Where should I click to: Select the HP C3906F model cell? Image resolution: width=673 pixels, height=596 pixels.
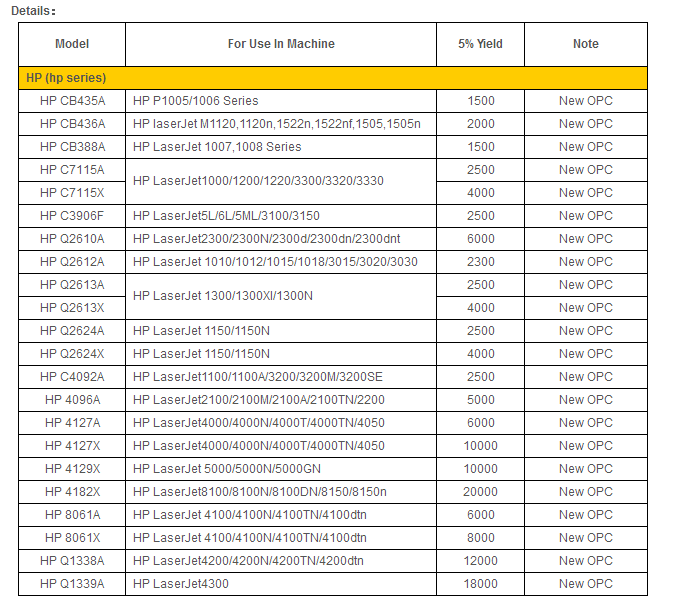click(72, 216)
